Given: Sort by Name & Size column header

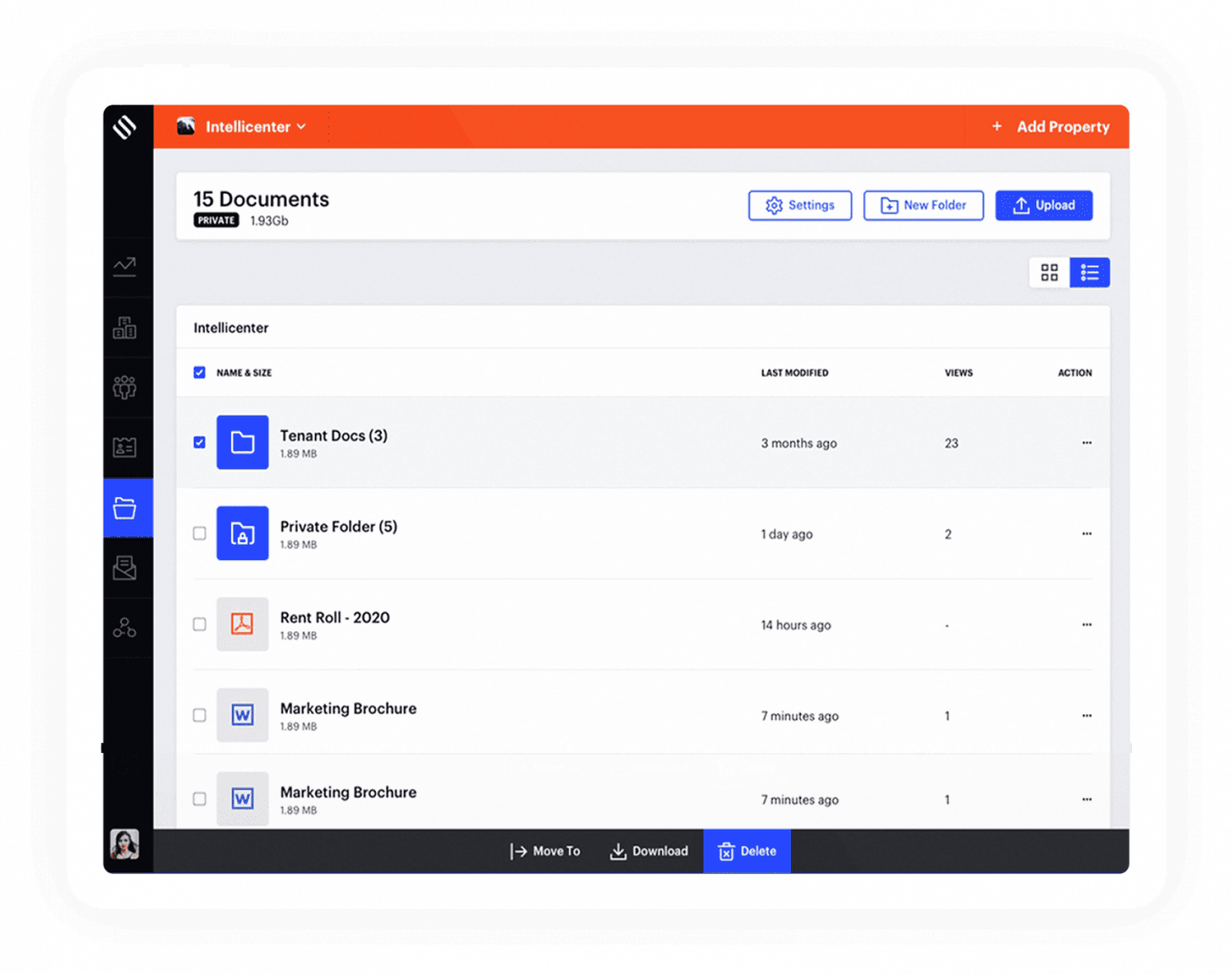Looking at the screenshot, I should pos(244,372).
